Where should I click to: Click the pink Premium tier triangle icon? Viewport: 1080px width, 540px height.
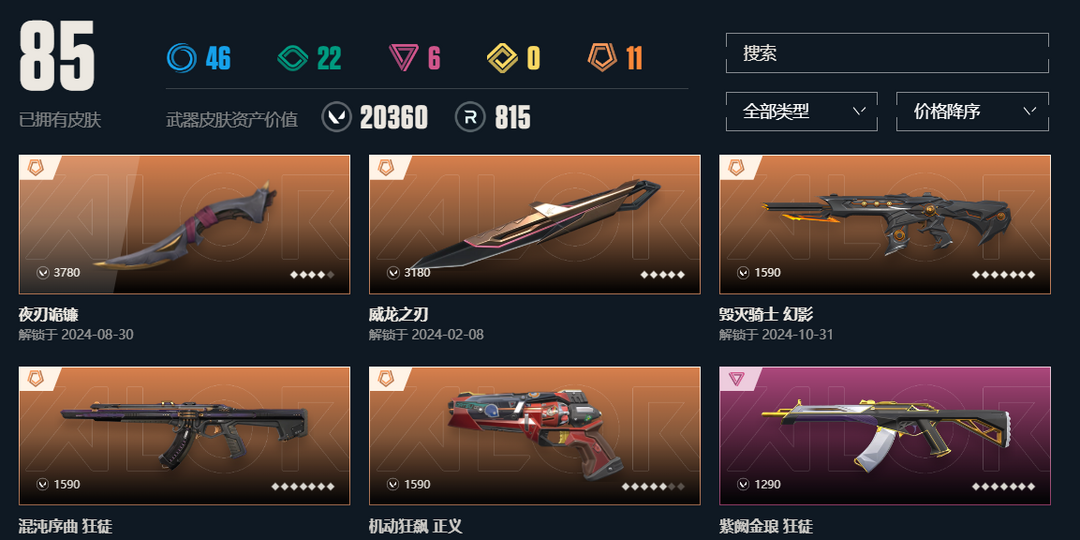tap(404, 58)
